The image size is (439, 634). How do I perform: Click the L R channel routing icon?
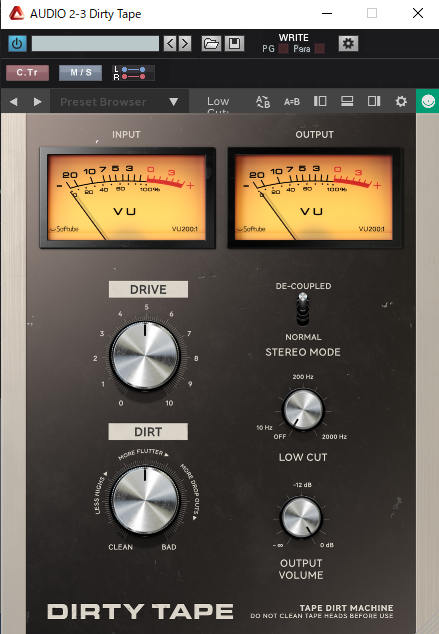coord(133,73)
